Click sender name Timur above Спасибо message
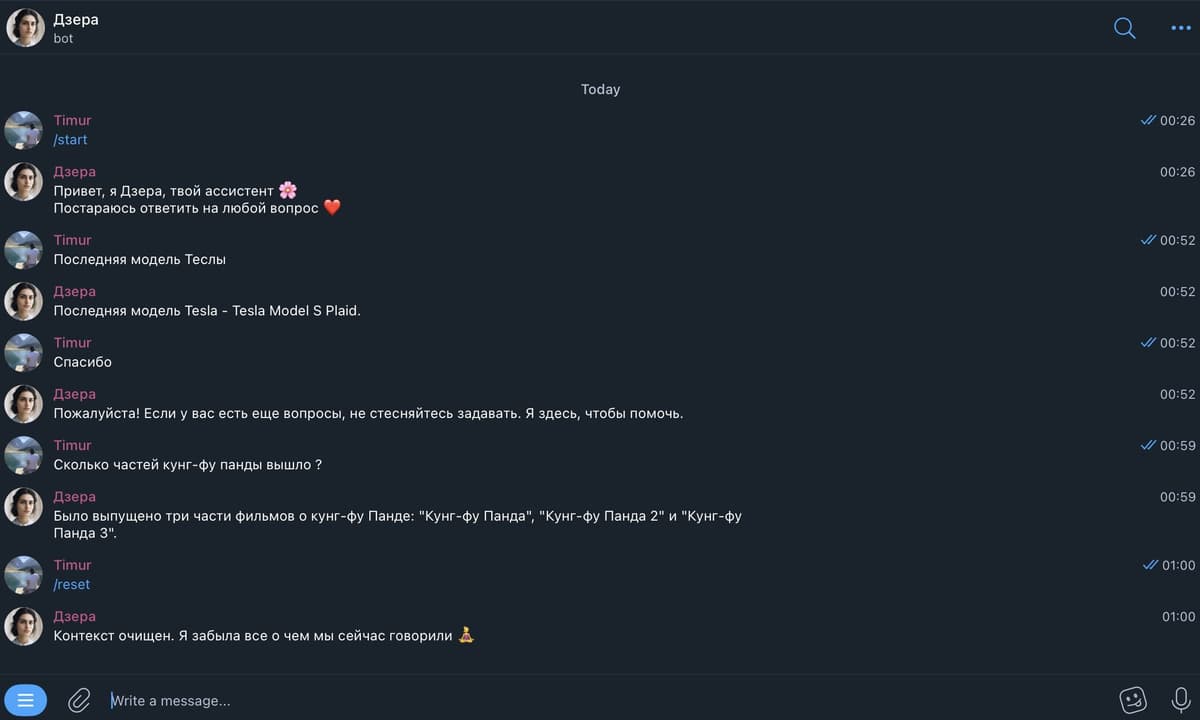This screenshot has width=1200, height=720. [72, 342]
